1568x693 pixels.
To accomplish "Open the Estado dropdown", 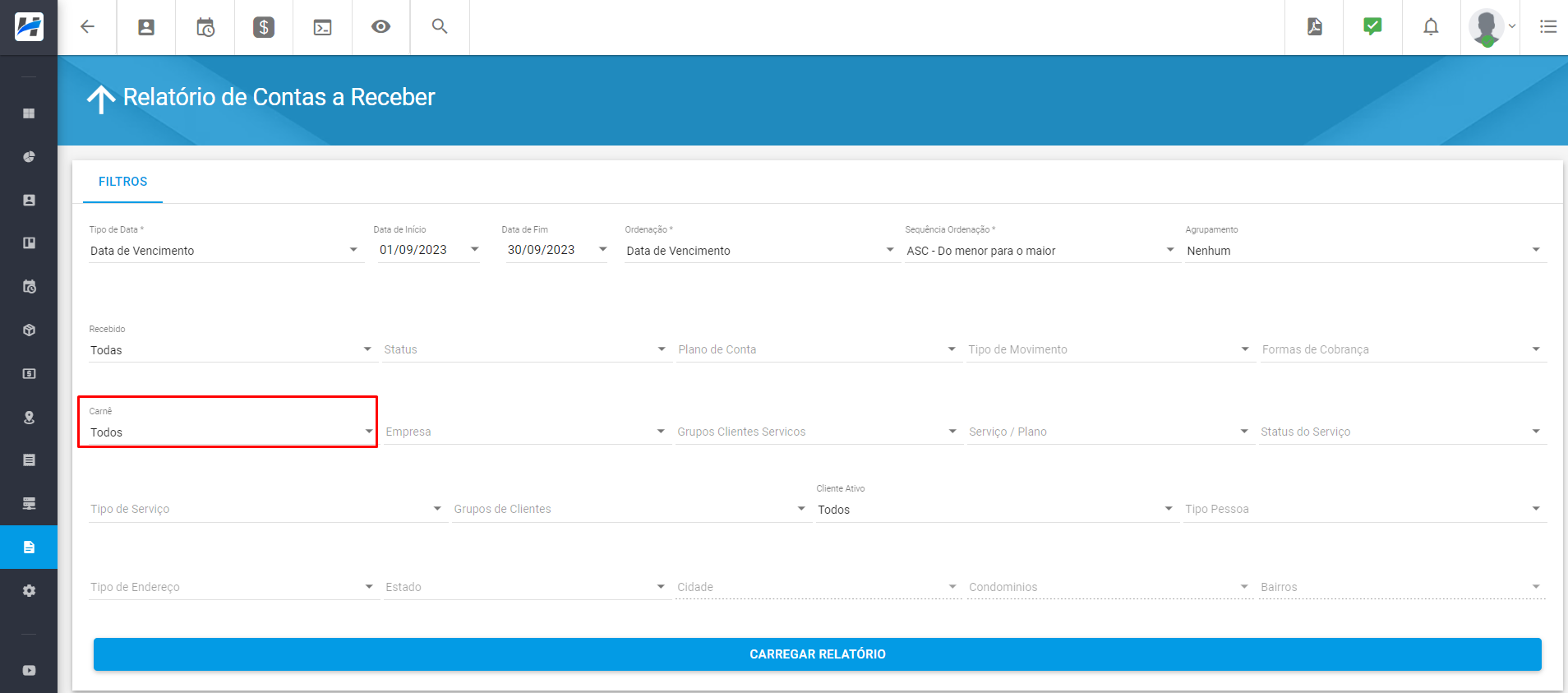I will click(526, 587).
